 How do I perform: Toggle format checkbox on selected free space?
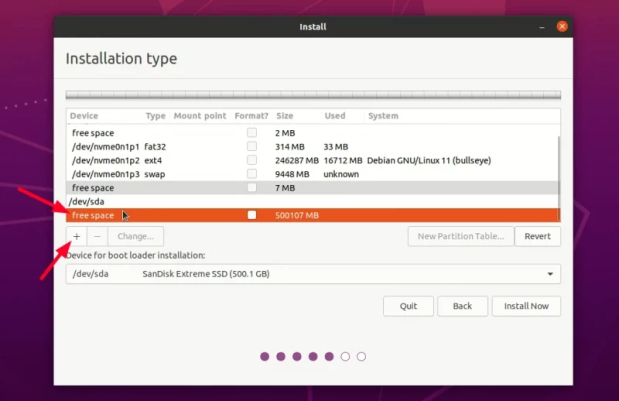pyautogui.click(x=252, y=215)
